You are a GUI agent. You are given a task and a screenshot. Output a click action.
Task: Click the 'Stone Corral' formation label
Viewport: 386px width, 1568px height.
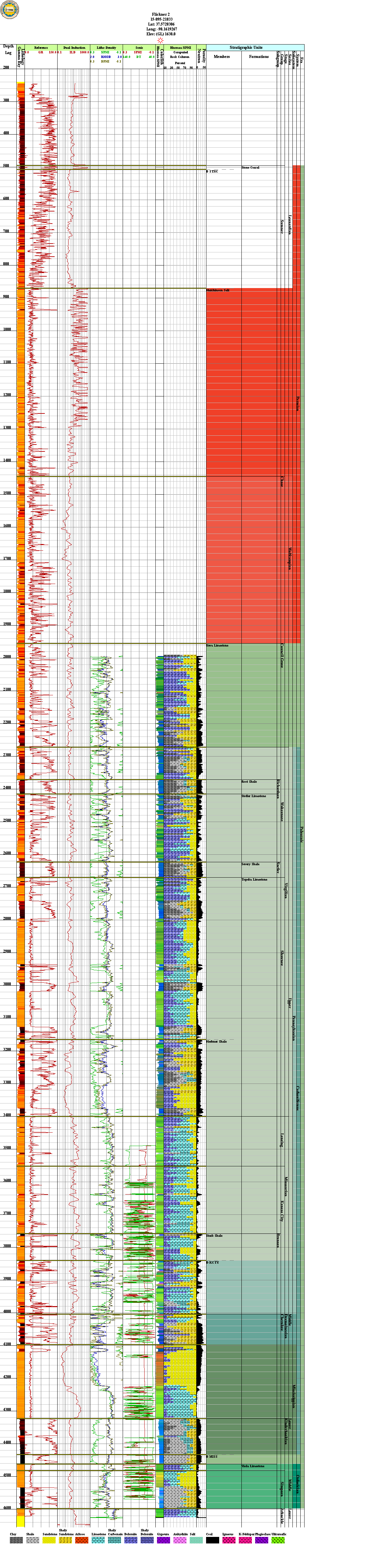point(251,167)
